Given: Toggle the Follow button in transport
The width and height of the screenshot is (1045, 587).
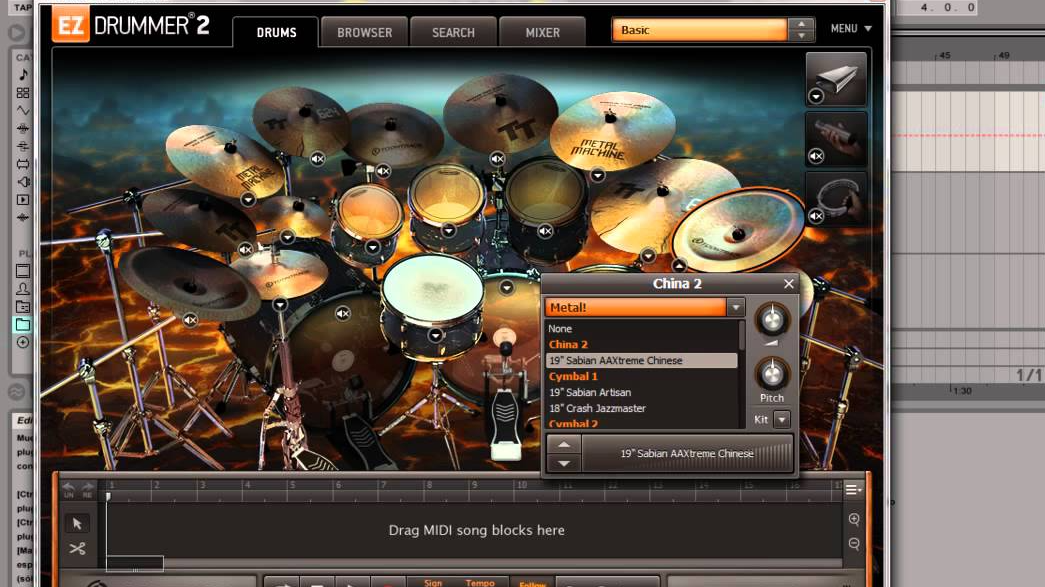Looking at the screenshot, I should [532, 583].
